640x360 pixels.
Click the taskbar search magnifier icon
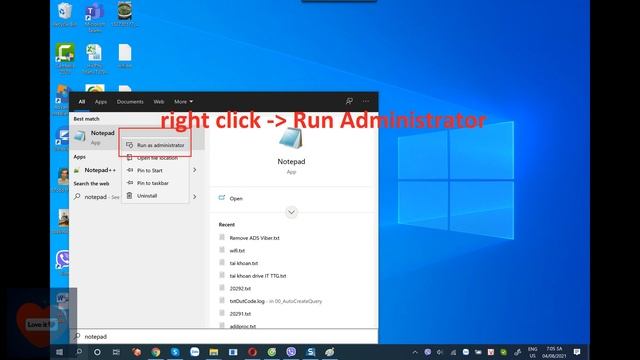79,352
